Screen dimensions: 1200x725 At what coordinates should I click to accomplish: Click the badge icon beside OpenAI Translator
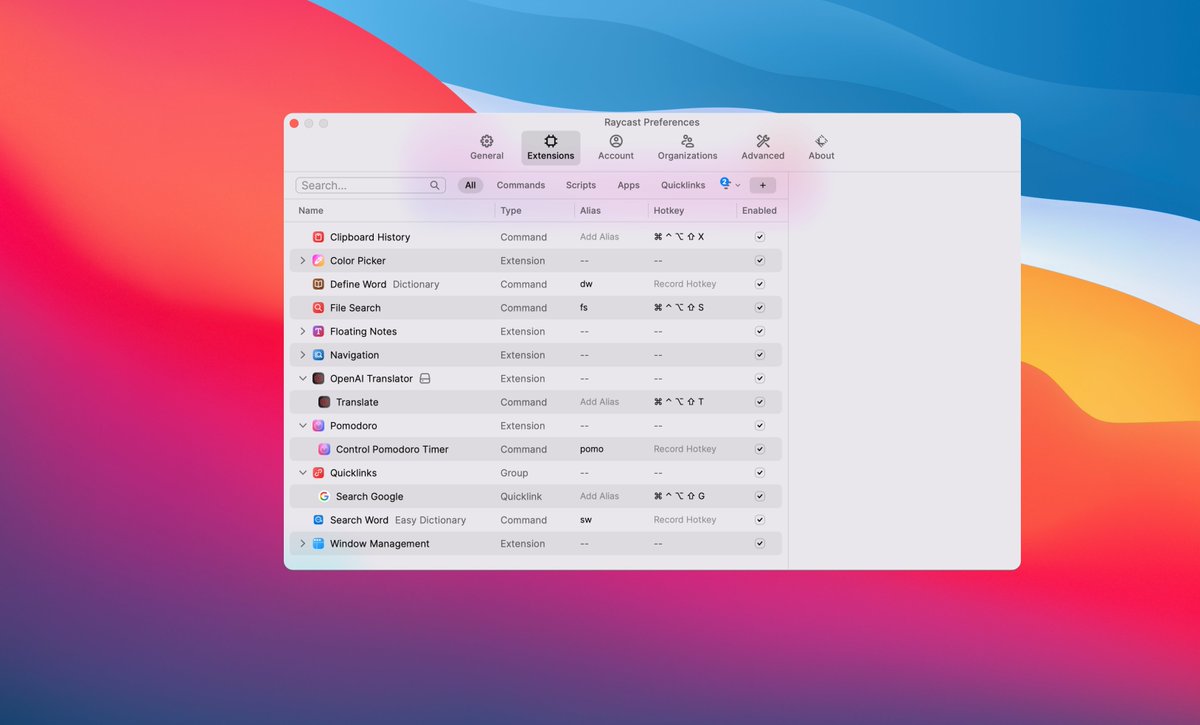[x=425, y=379]
